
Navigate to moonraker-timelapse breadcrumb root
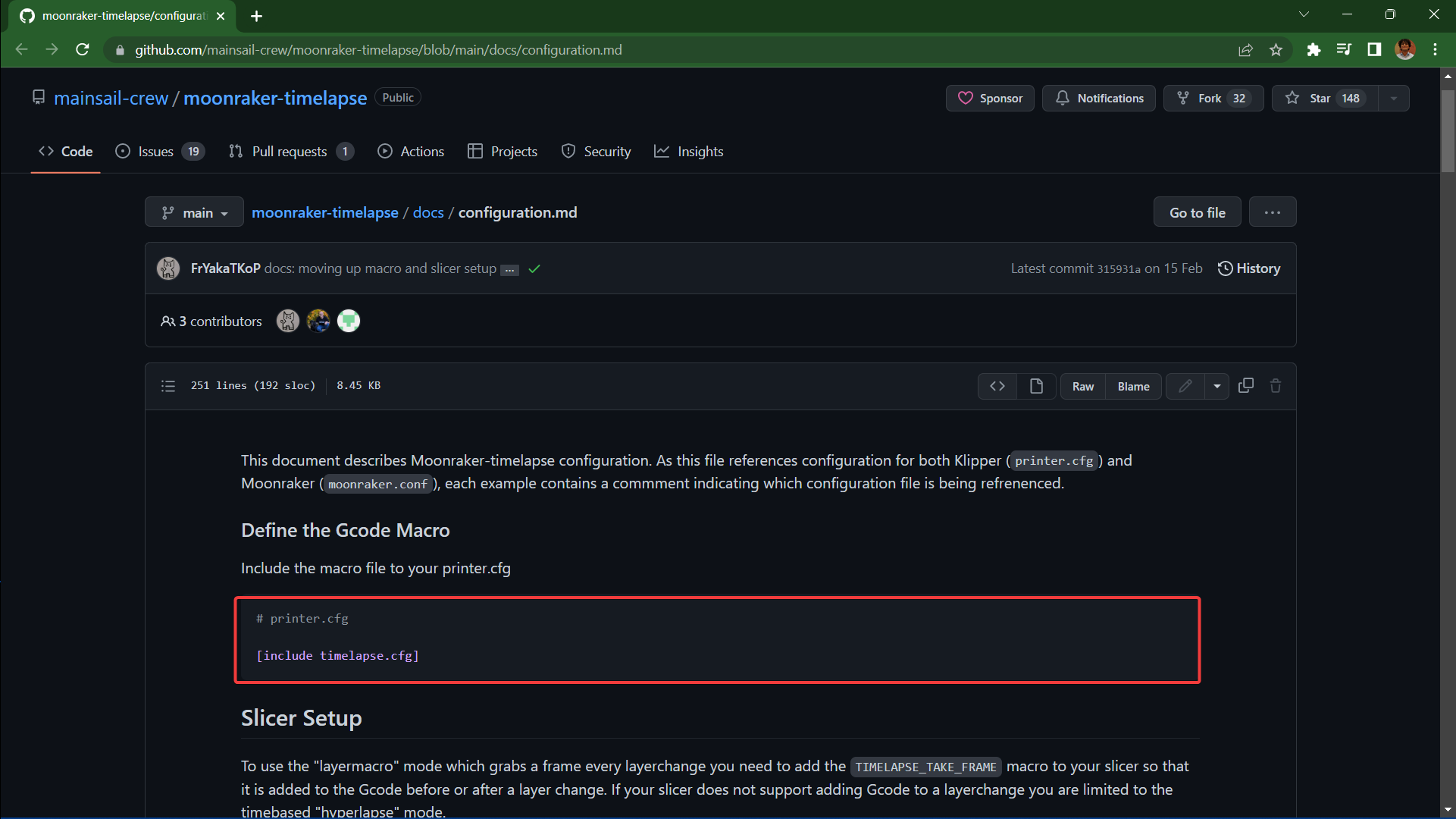coord(325,212)
